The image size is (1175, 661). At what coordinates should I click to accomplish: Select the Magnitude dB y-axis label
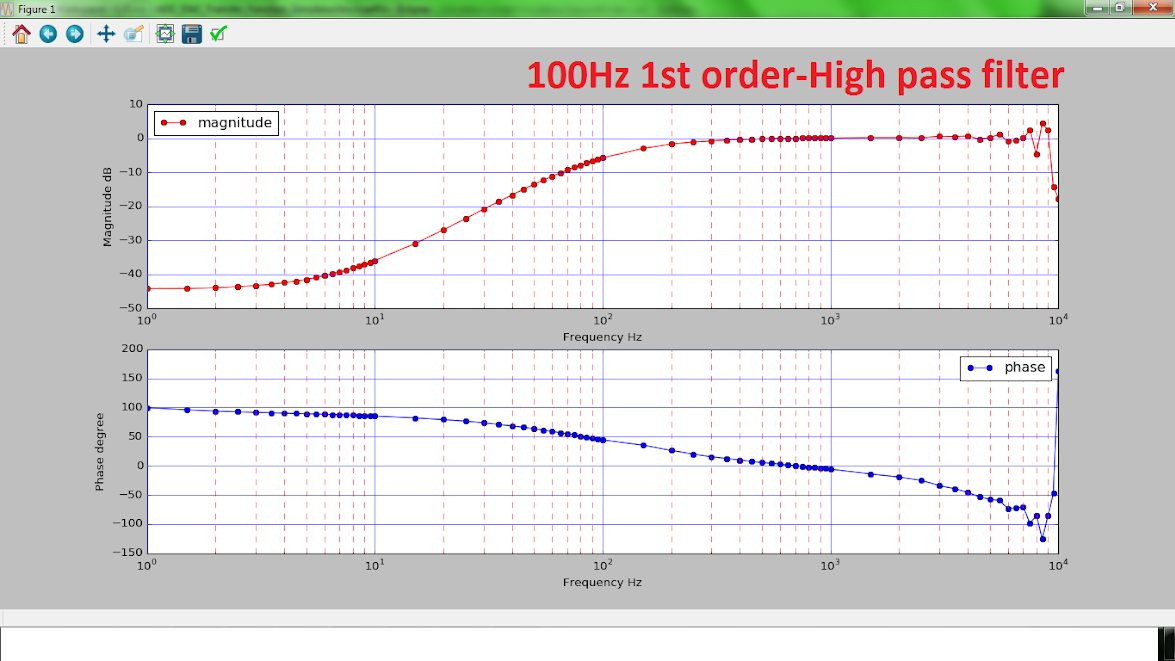107,207
